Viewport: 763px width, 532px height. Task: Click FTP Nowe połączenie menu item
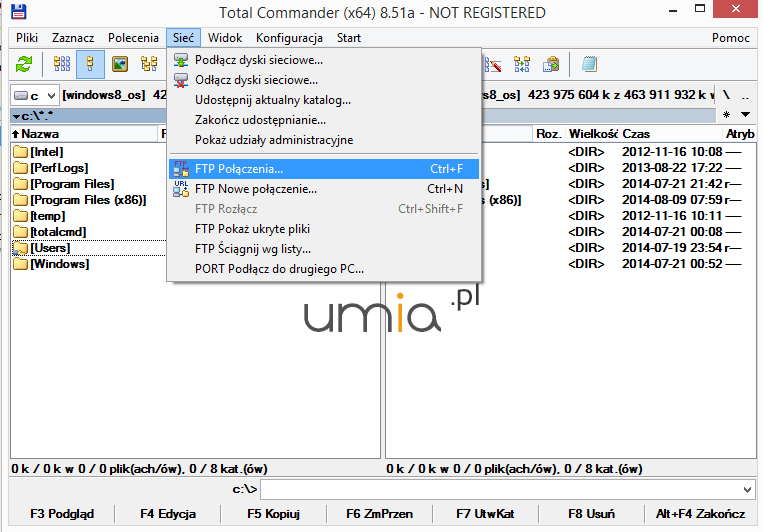255,188
